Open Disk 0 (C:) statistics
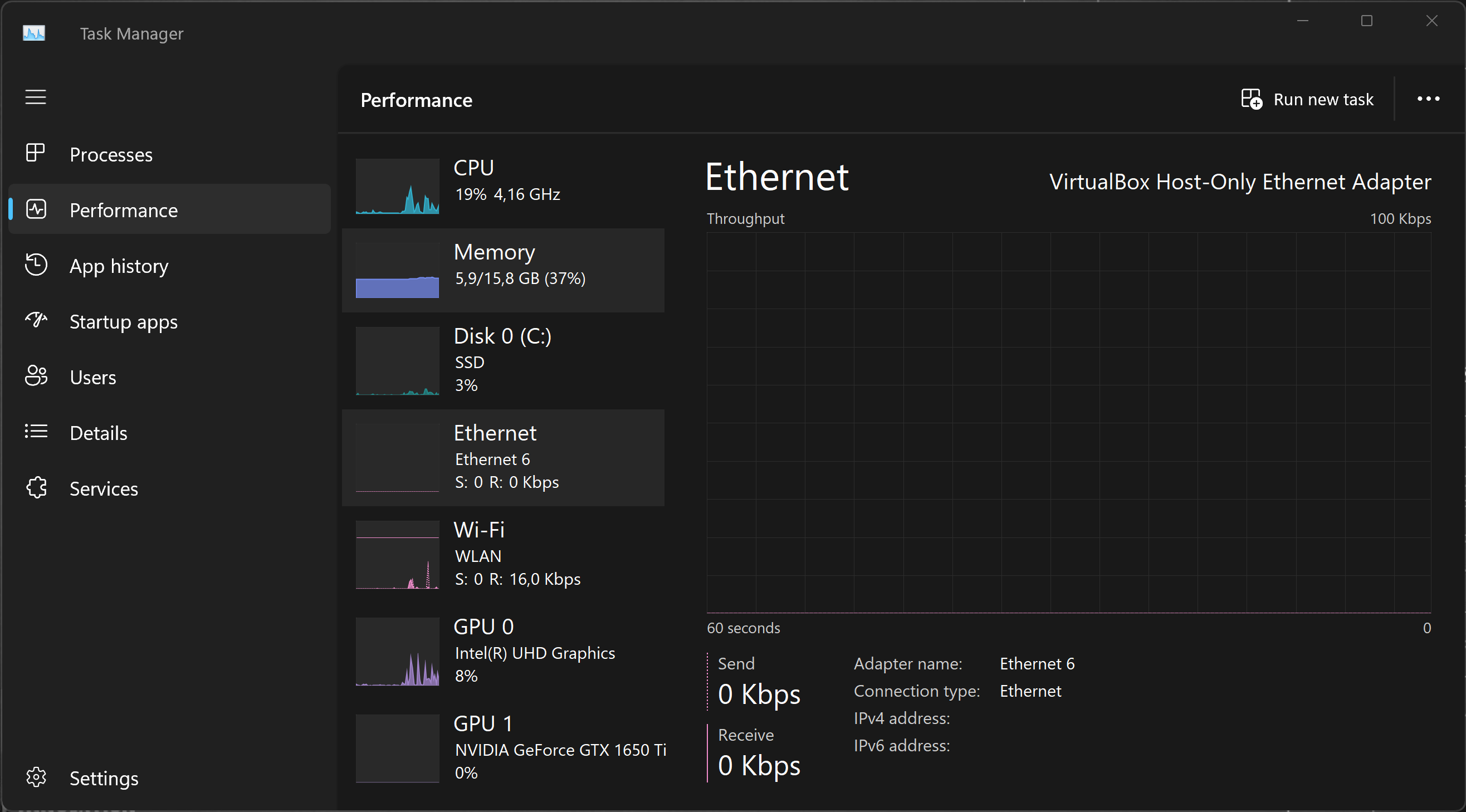 503,360
